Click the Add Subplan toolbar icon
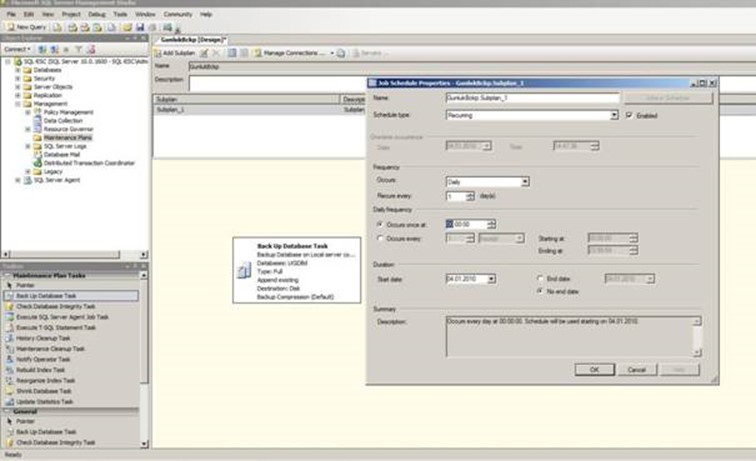This screenshot has height=461, width=756. (176, 51)
